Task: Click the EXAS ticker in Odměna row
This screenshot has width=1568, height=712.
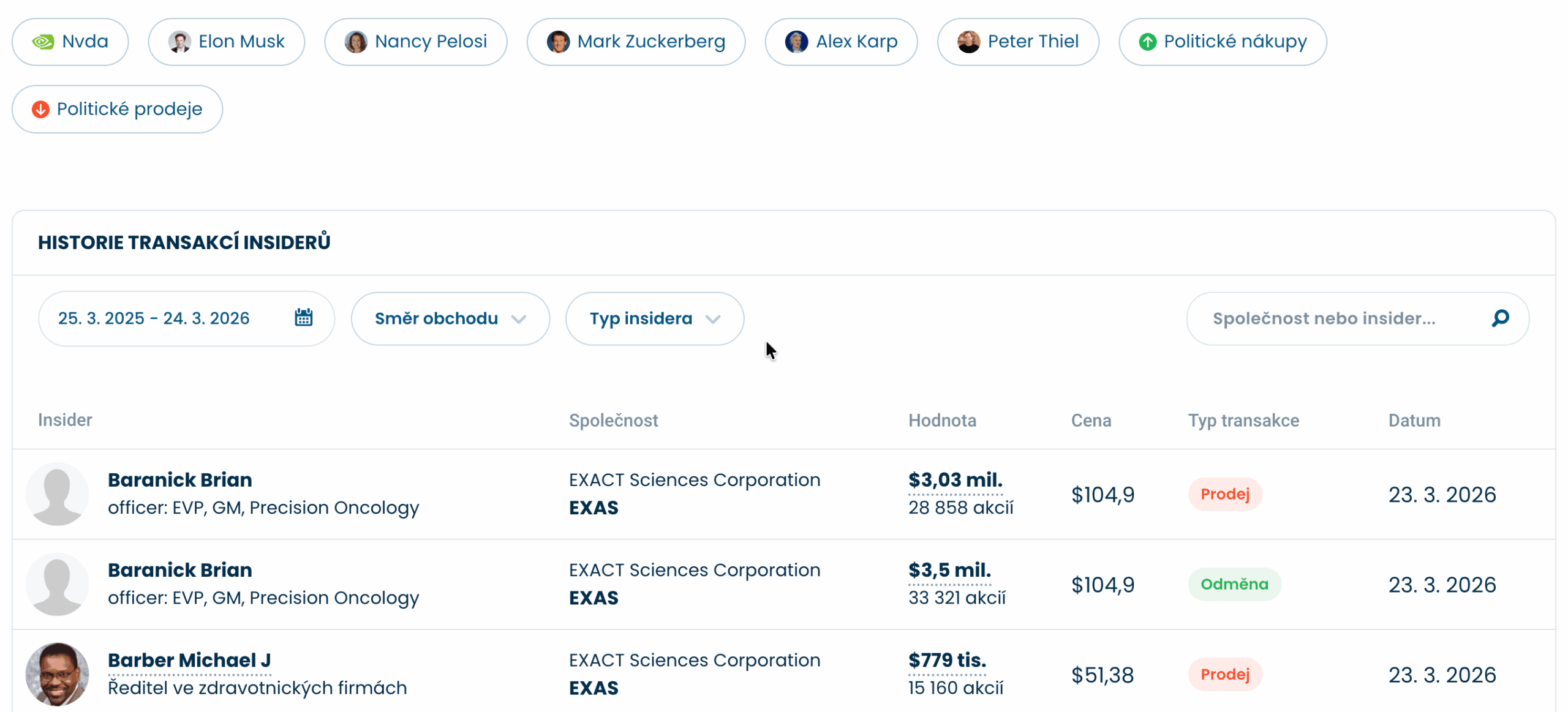Action: (593, 598)
